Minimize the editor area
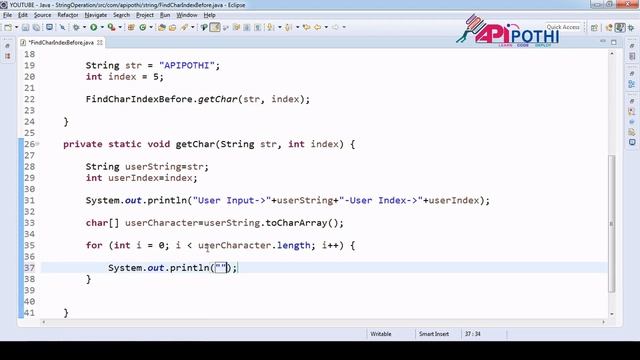 click(603, 42)
